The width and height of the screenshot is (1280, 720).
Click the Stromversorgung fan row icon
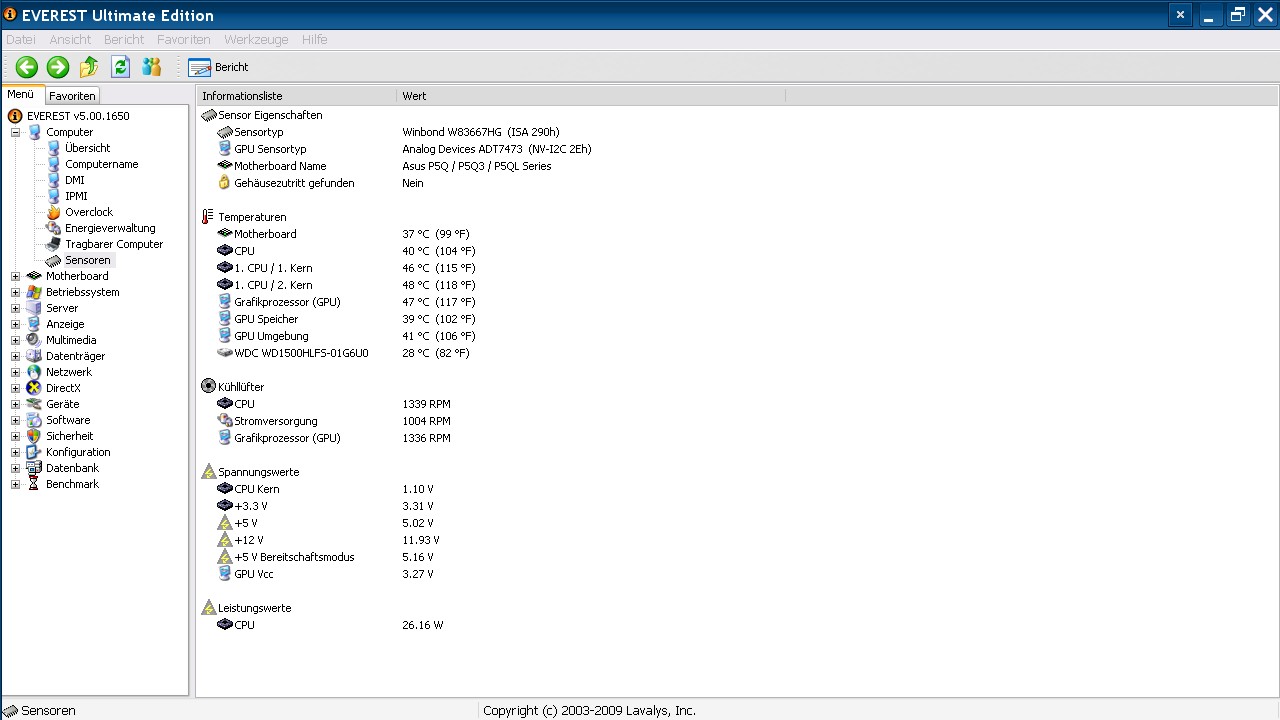[224, 421]
